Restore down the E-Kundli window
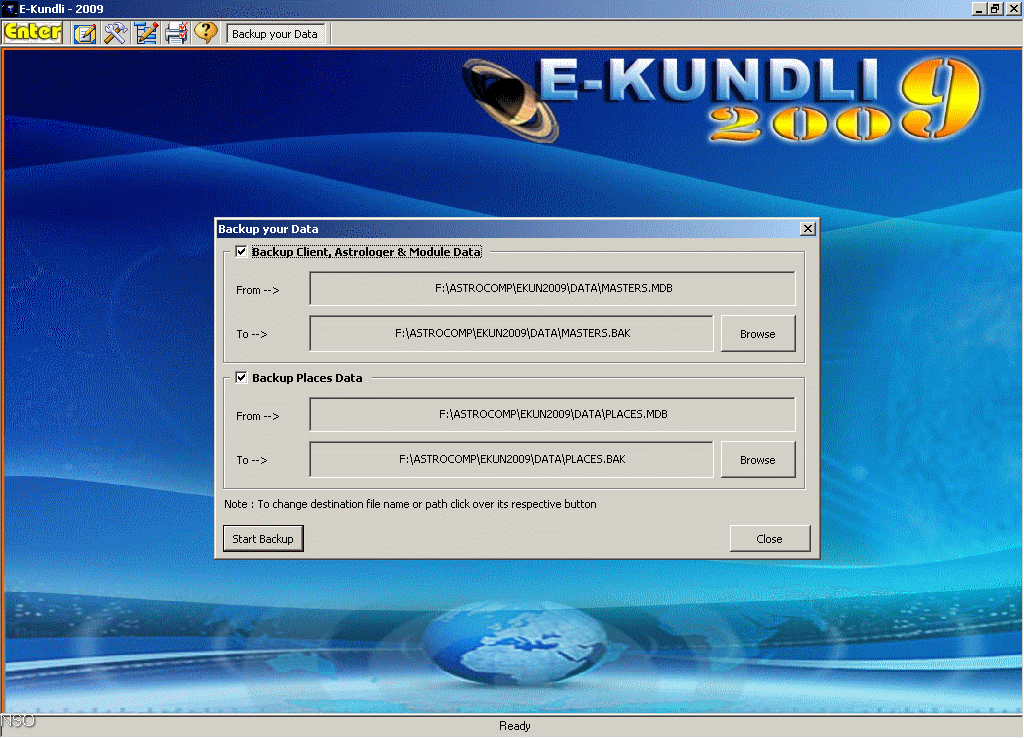The height and width of the screenshot is (738, 1024). 995,8
